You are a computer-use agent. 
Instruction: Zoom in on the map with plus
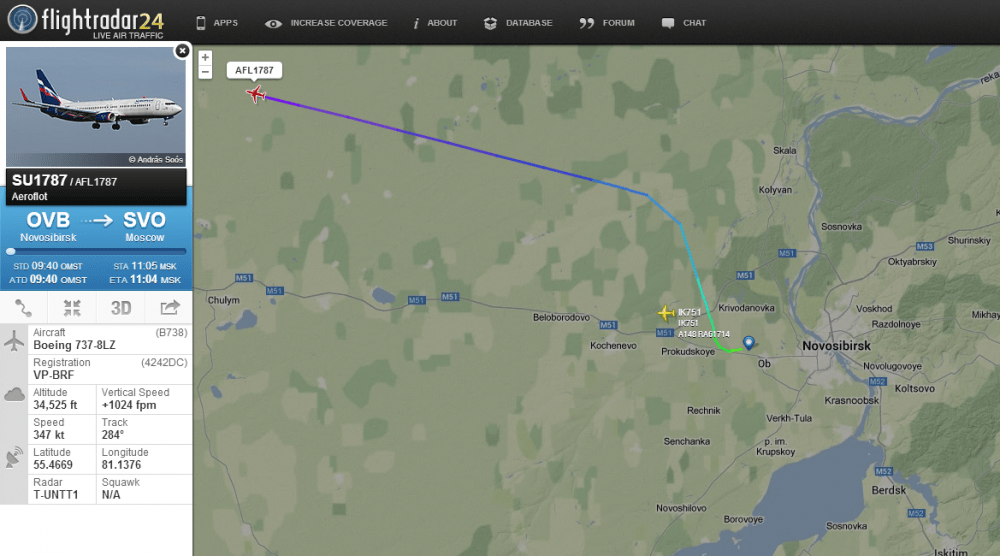[x=205, y=57]
